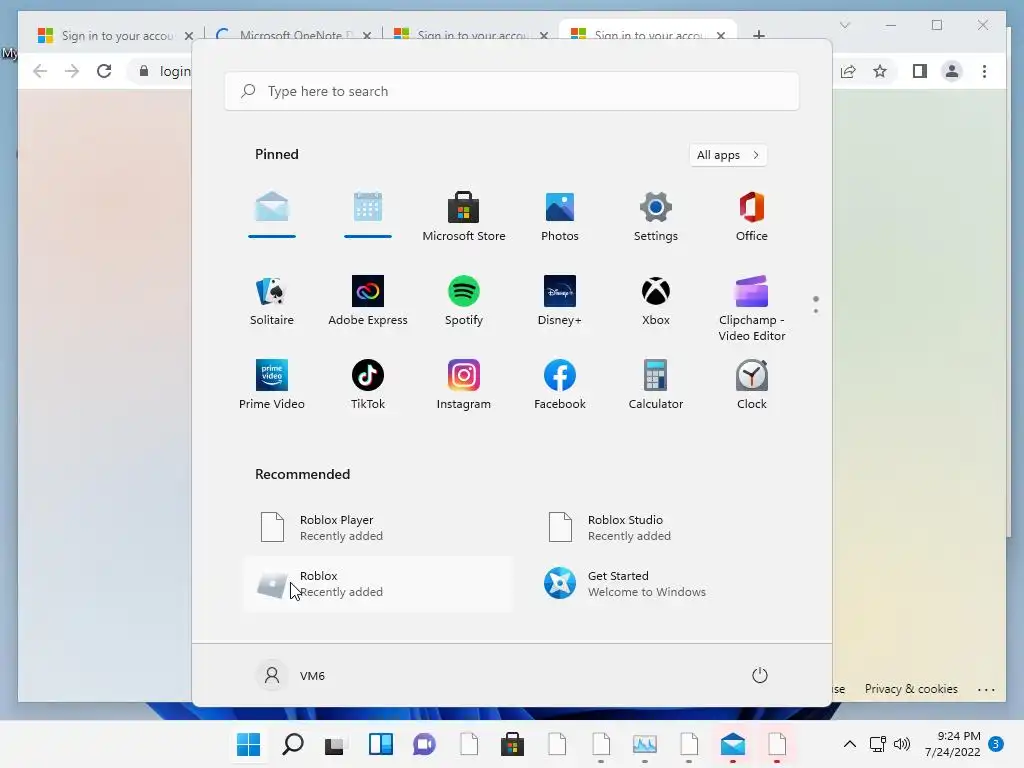Open Task View on the taskbar
Image resolution: width=1024 pixels, height=768 pixels.
[x=336, y=744]
